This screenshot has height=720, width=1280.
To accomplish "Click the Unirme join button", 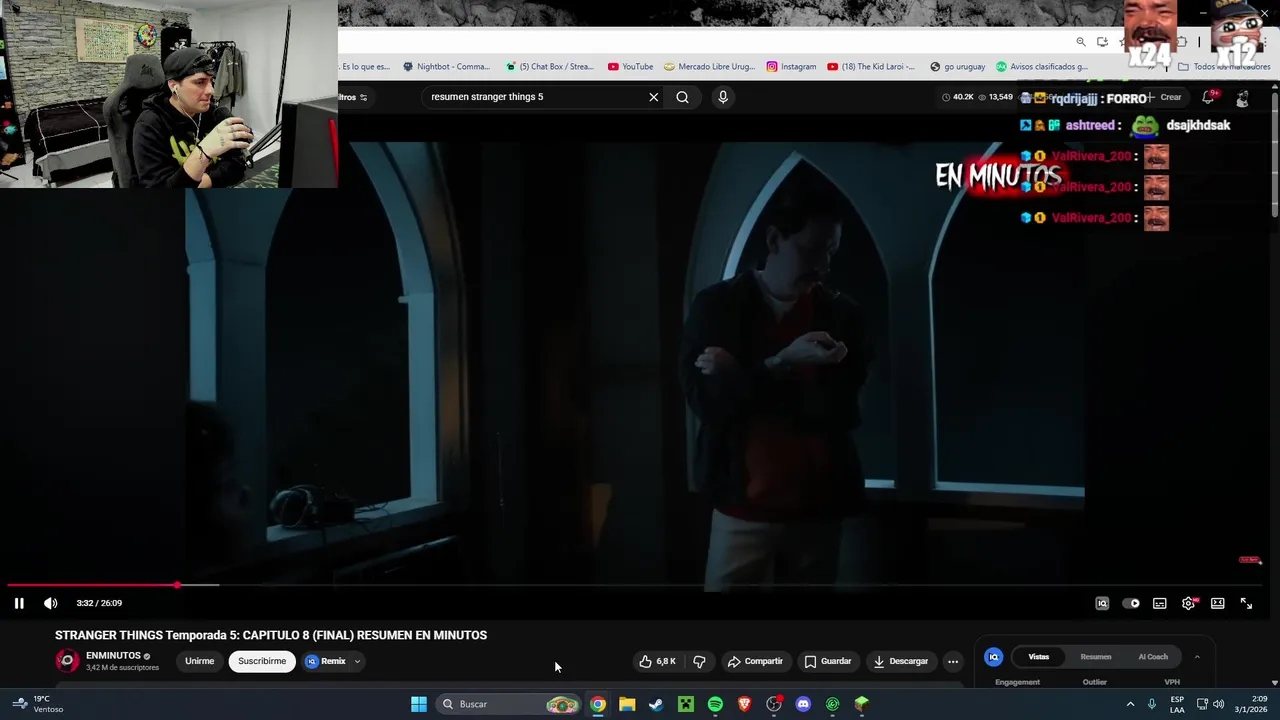I will click(199, 661).
